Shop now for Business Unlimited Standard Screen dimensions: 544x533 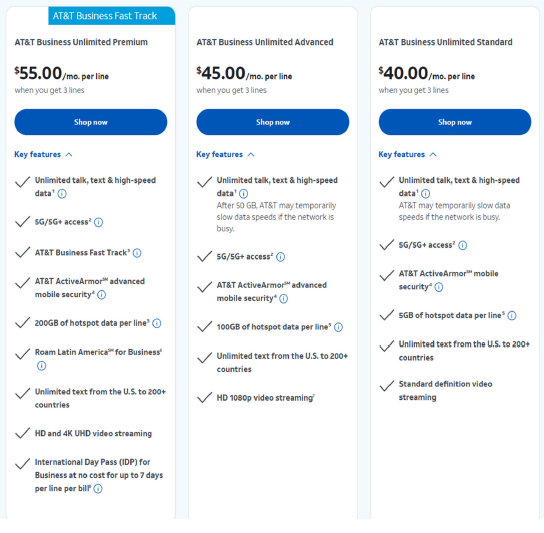click(x=455, y=122)
